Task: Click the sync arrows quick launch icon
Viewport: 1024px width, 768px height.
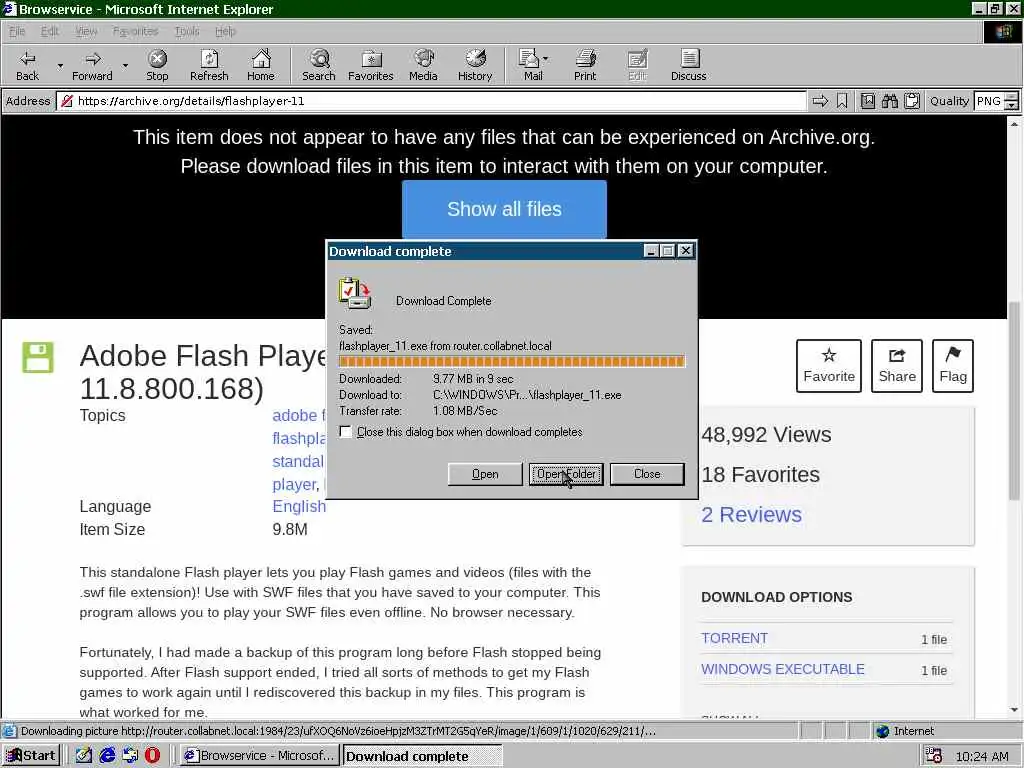Action: tap(130, 756)
